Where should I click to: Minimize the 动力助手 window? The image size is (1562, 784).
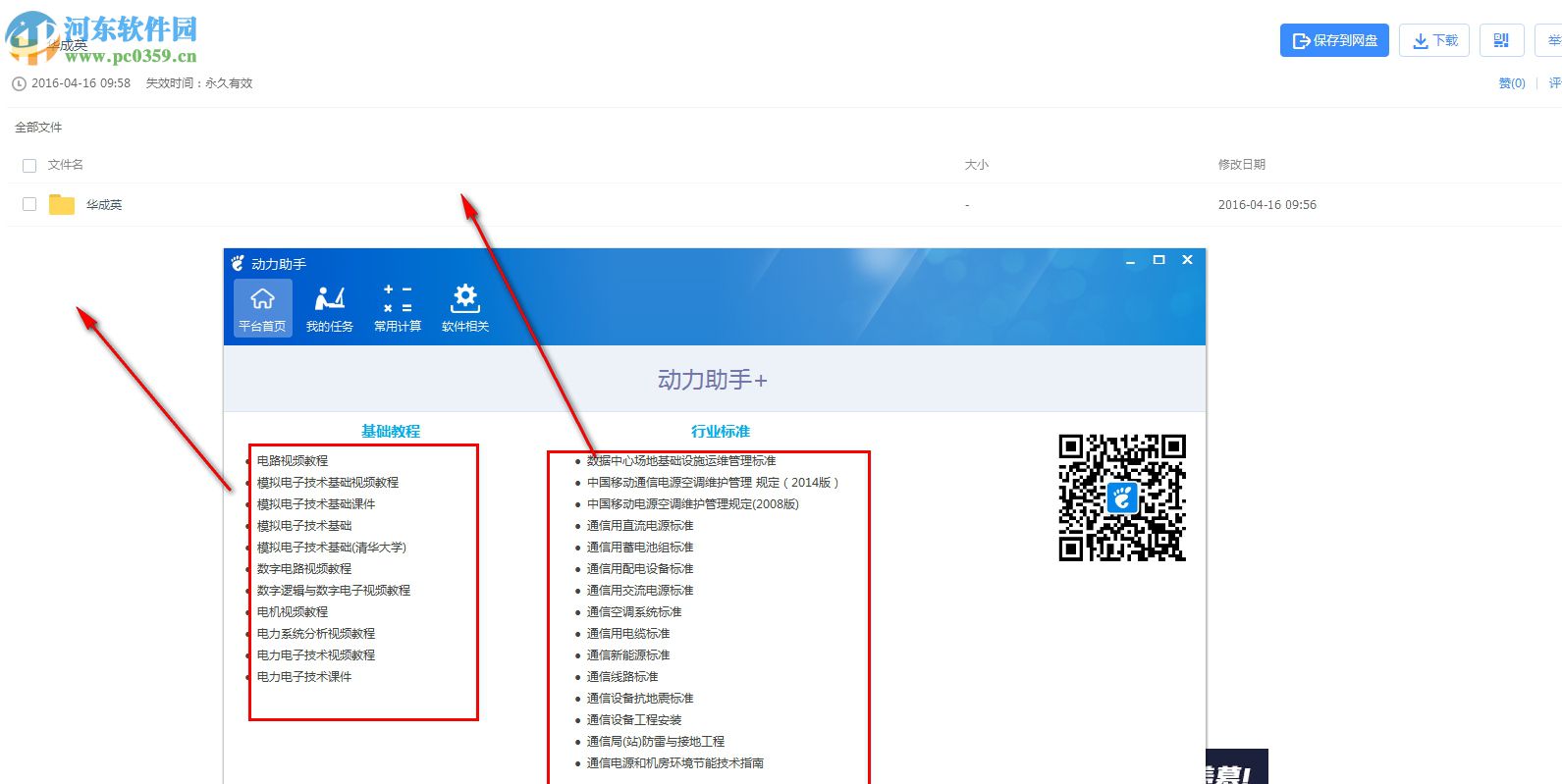(1130, 261)
